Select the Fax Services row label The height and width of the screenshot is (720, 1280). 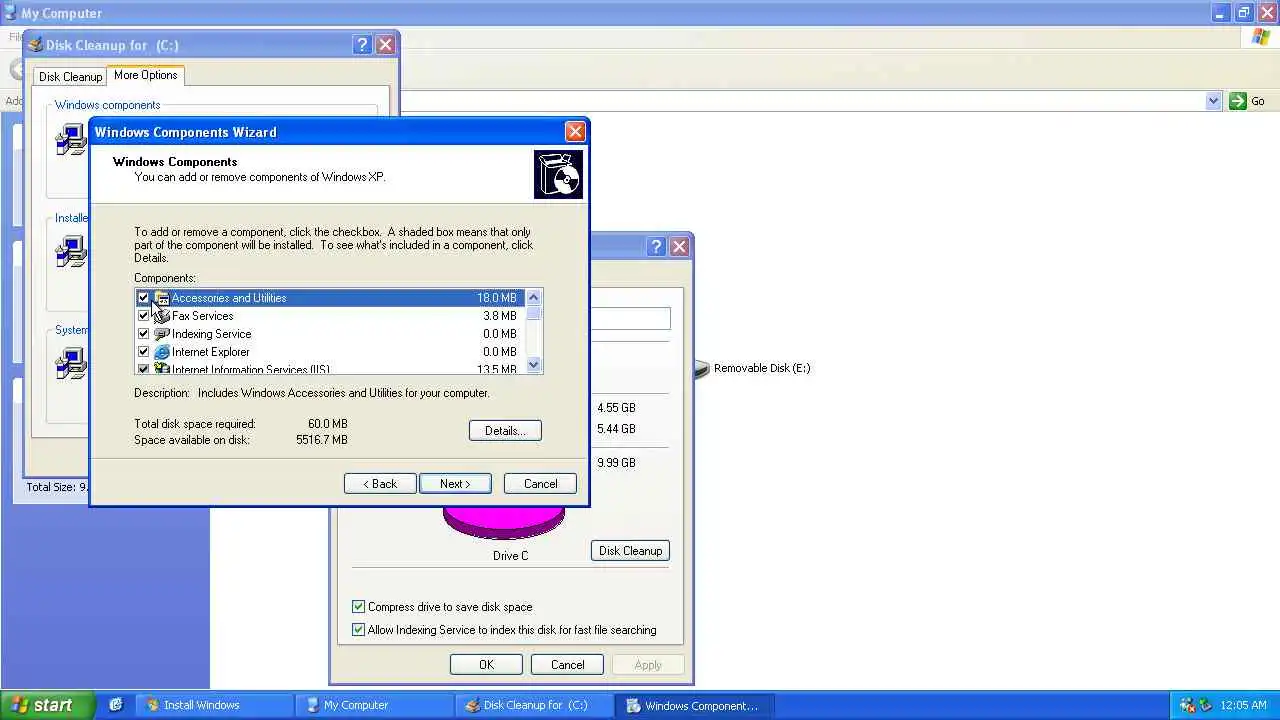203,316
